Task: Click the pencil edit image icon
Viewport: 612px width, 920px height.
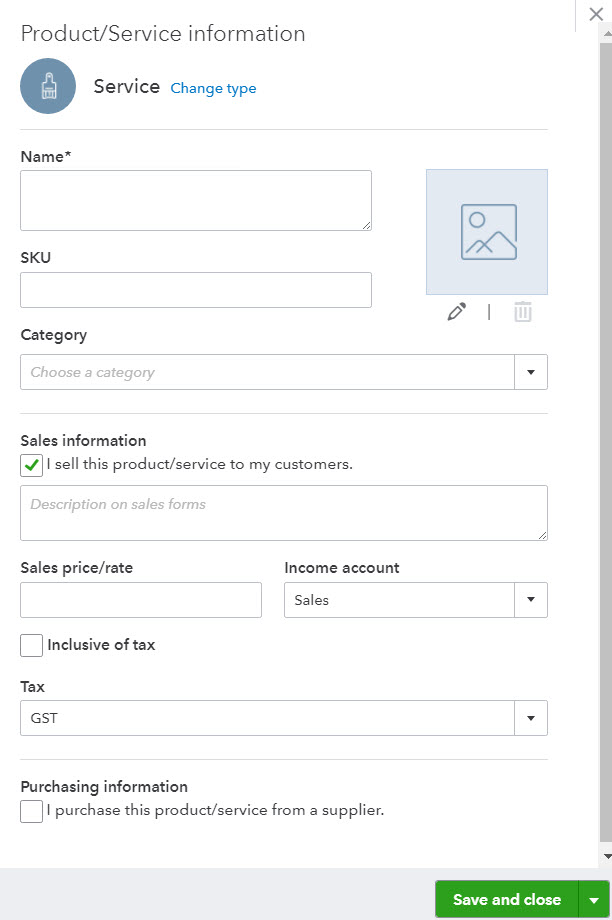Action: [x=457, y=312]
